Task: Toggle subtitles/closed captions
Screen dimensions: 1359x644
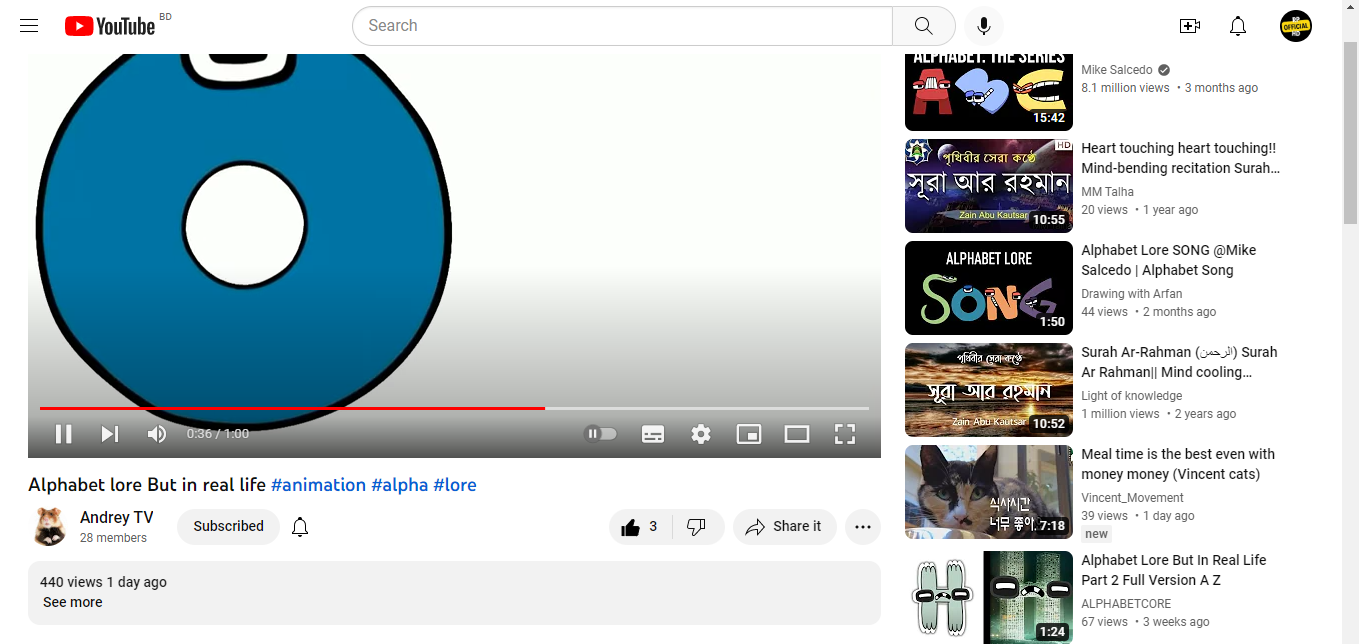Action: 653,434
